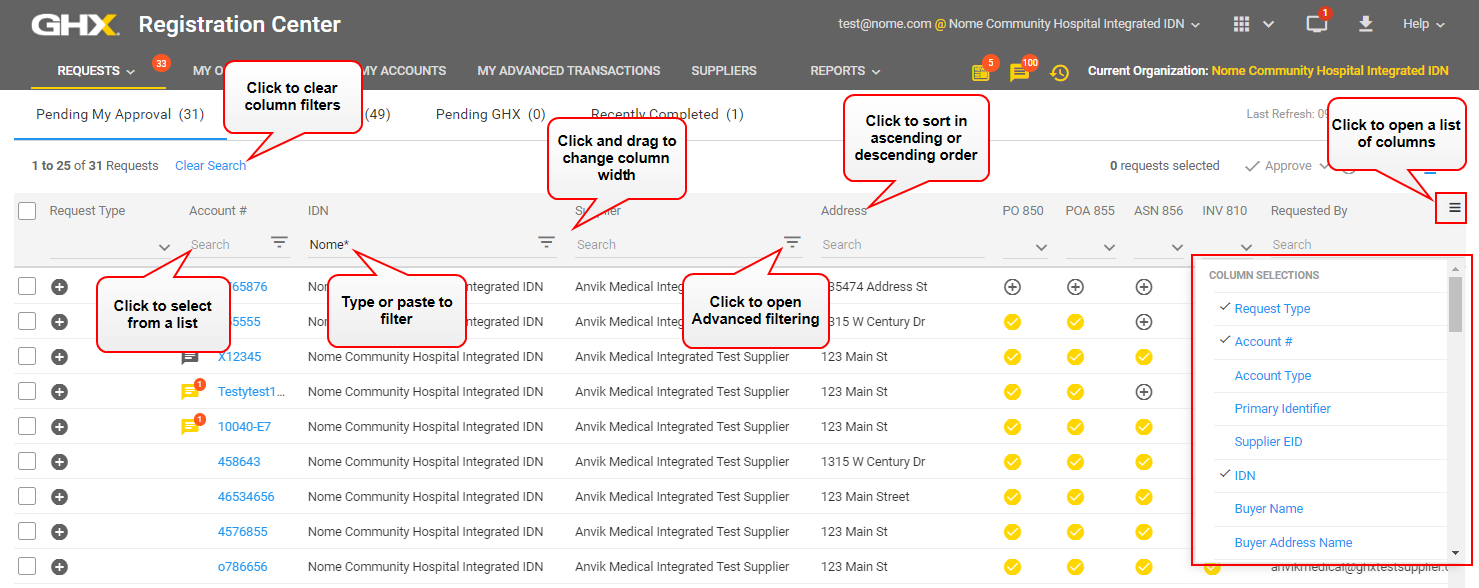Open the apps grid menu icon
This screenshot has height=588, width=1479.
tap(1241, 24)
